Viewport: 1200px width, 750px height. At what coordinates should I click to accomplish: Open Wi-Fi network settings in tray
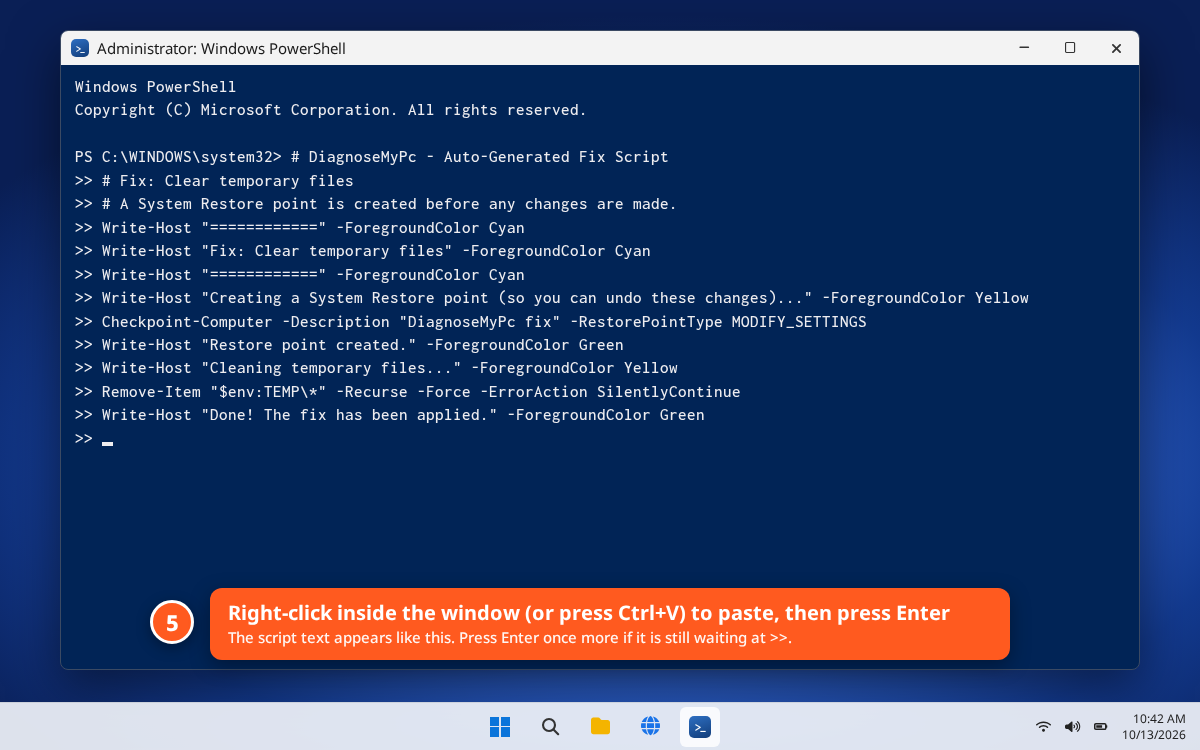coord(1043,727)
